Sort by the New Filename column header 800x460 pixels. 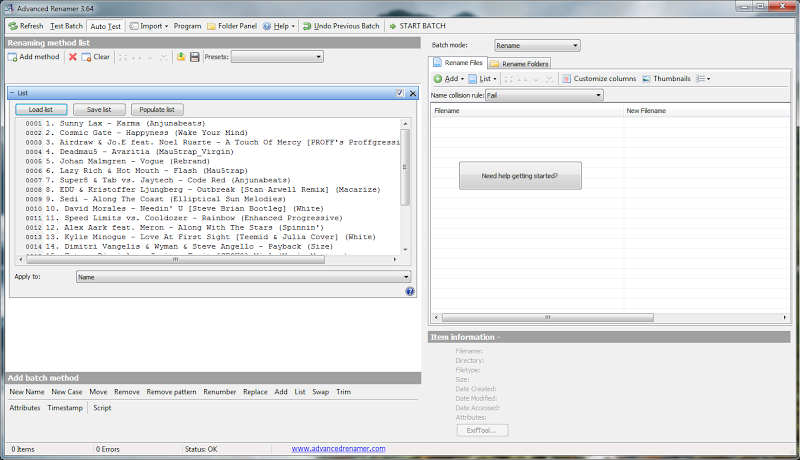(x=707, y=111)
